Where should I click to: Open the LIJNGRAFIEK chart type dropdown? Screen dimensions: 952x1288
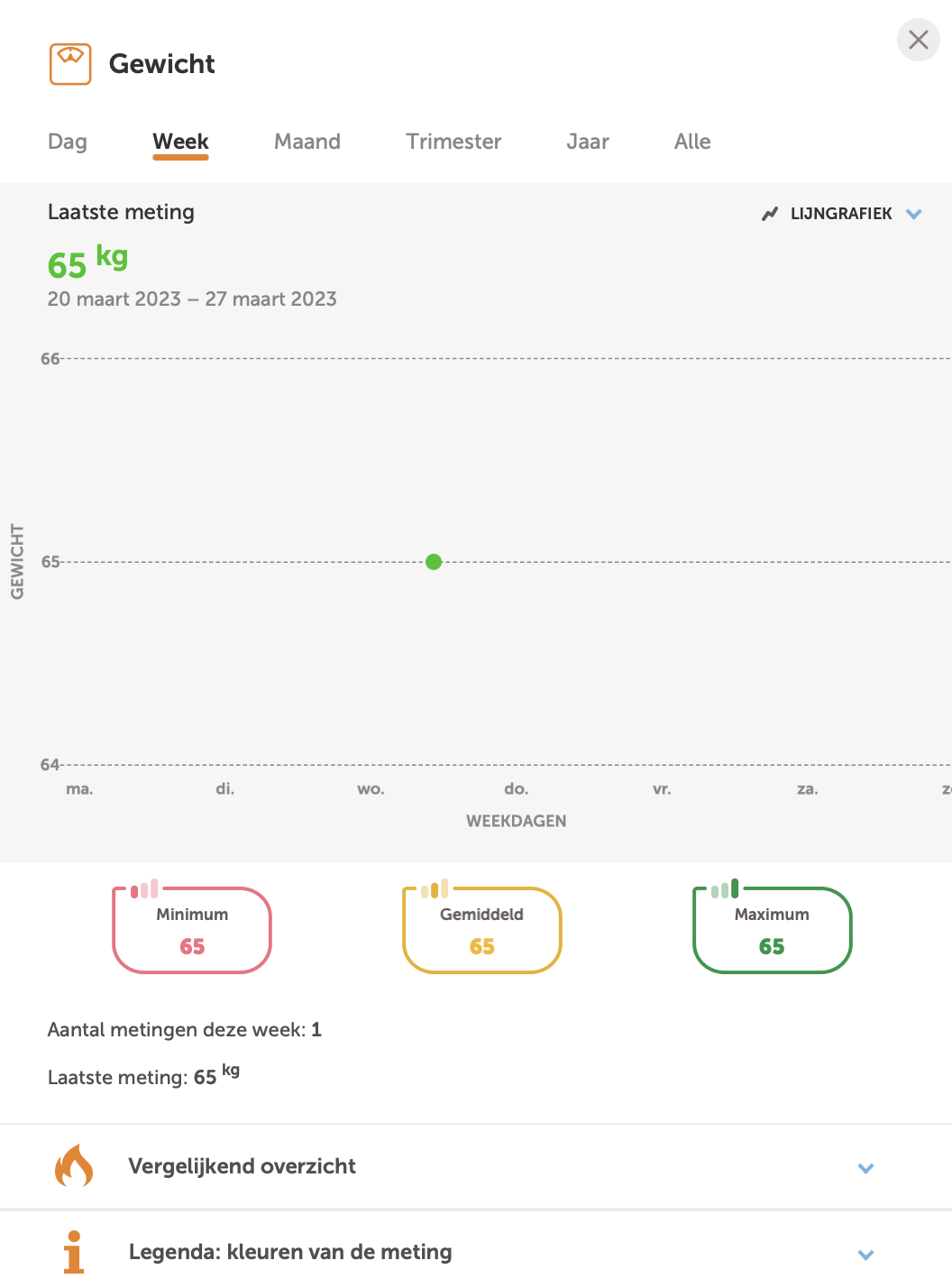(x=913, y=214)
